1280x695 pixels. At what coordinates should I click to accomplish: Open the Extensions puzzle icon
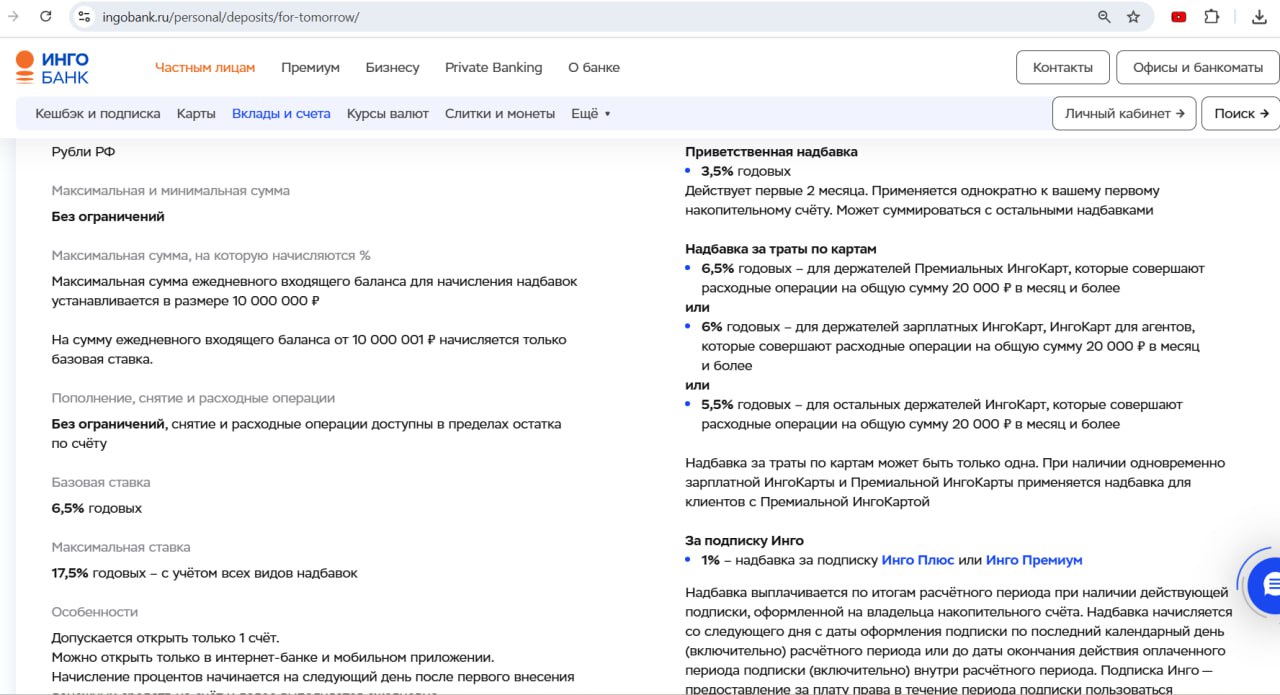coord(1211,17)
